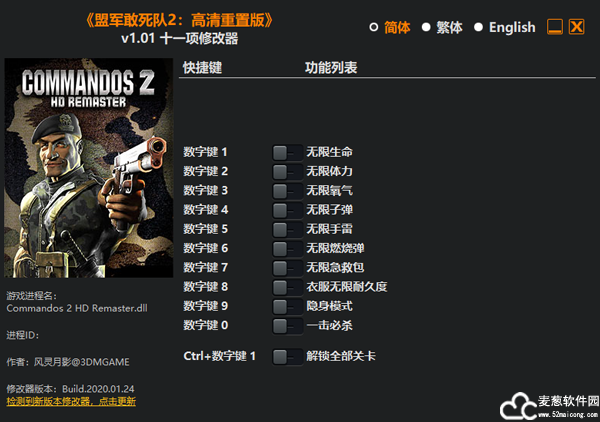The width and height of the screenshot is (600, 422).
Task: Open the 检测到新版本修改器 update link
Action: pos(71,401)
